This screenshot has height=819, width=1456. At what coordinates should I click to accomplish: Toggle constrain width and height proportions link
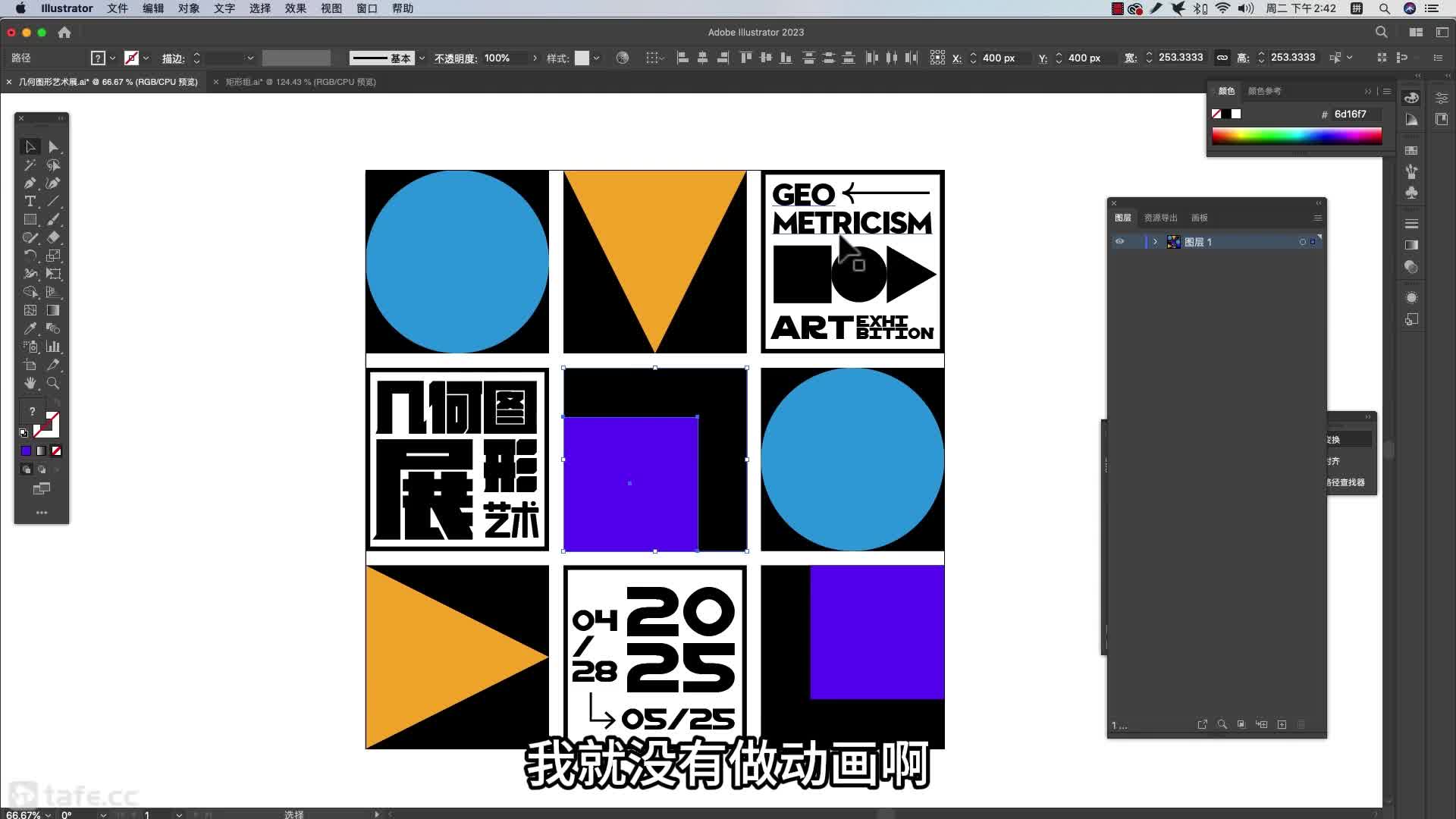(x=1222, y=58)
